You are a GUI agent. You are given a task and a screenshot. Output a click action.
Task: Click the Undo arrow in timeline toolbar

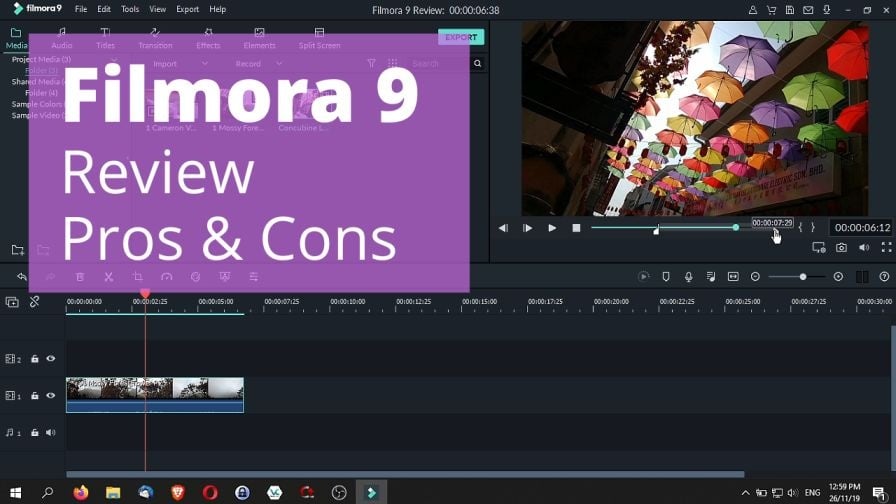point(22,277)
